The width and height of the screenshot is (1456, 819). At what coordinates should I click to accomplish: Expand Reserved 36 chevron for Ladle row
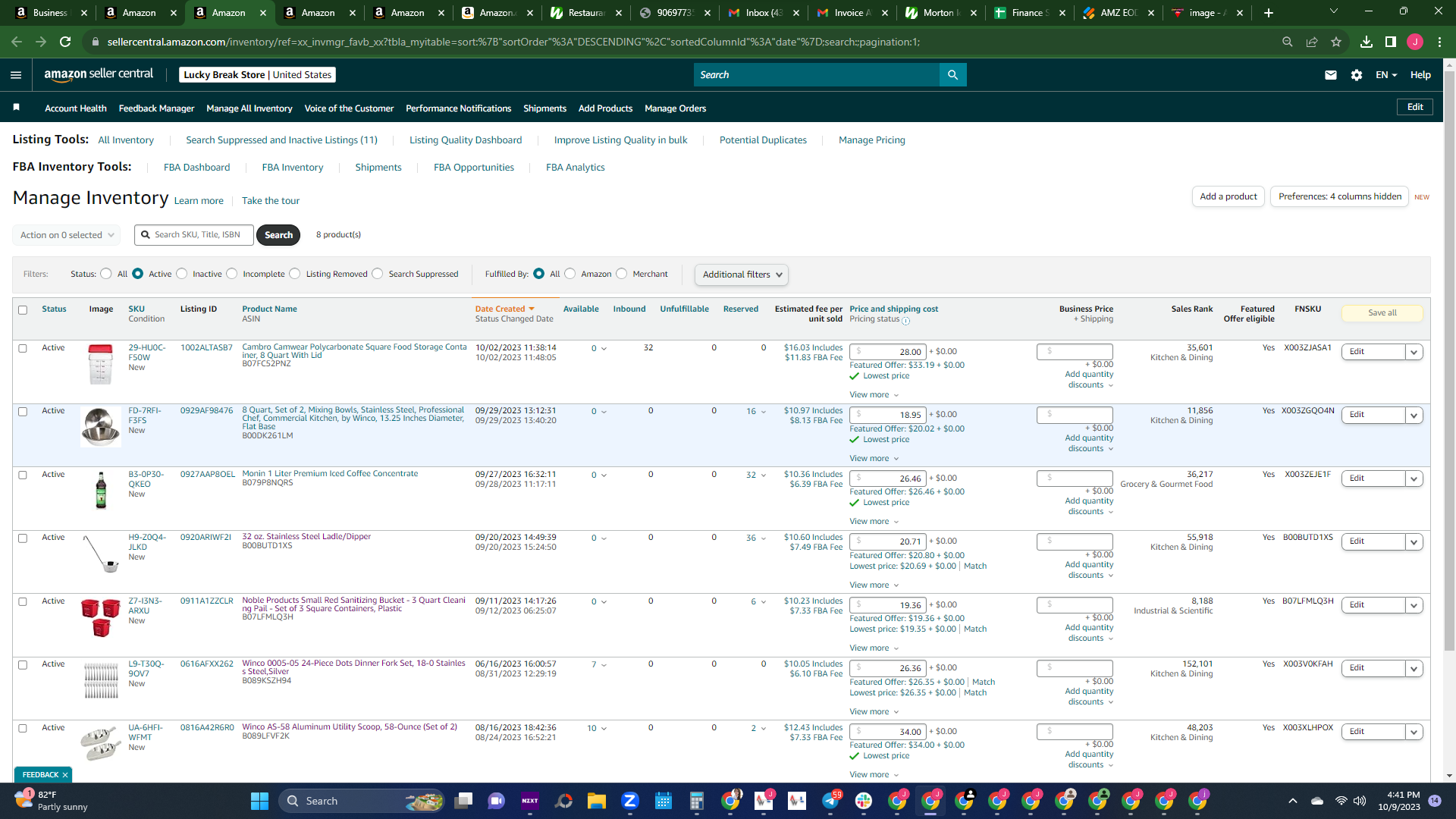coord(764,538)
